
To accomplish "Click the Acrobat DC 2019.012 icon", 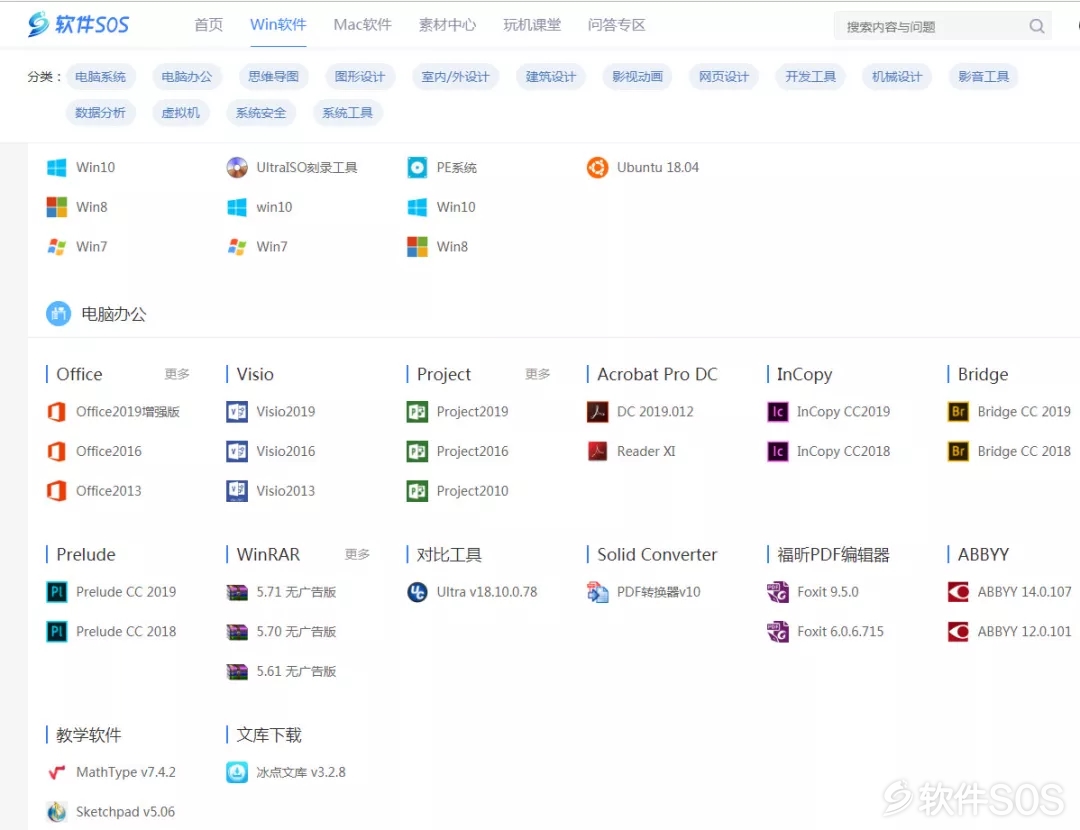I will [597, 412].
